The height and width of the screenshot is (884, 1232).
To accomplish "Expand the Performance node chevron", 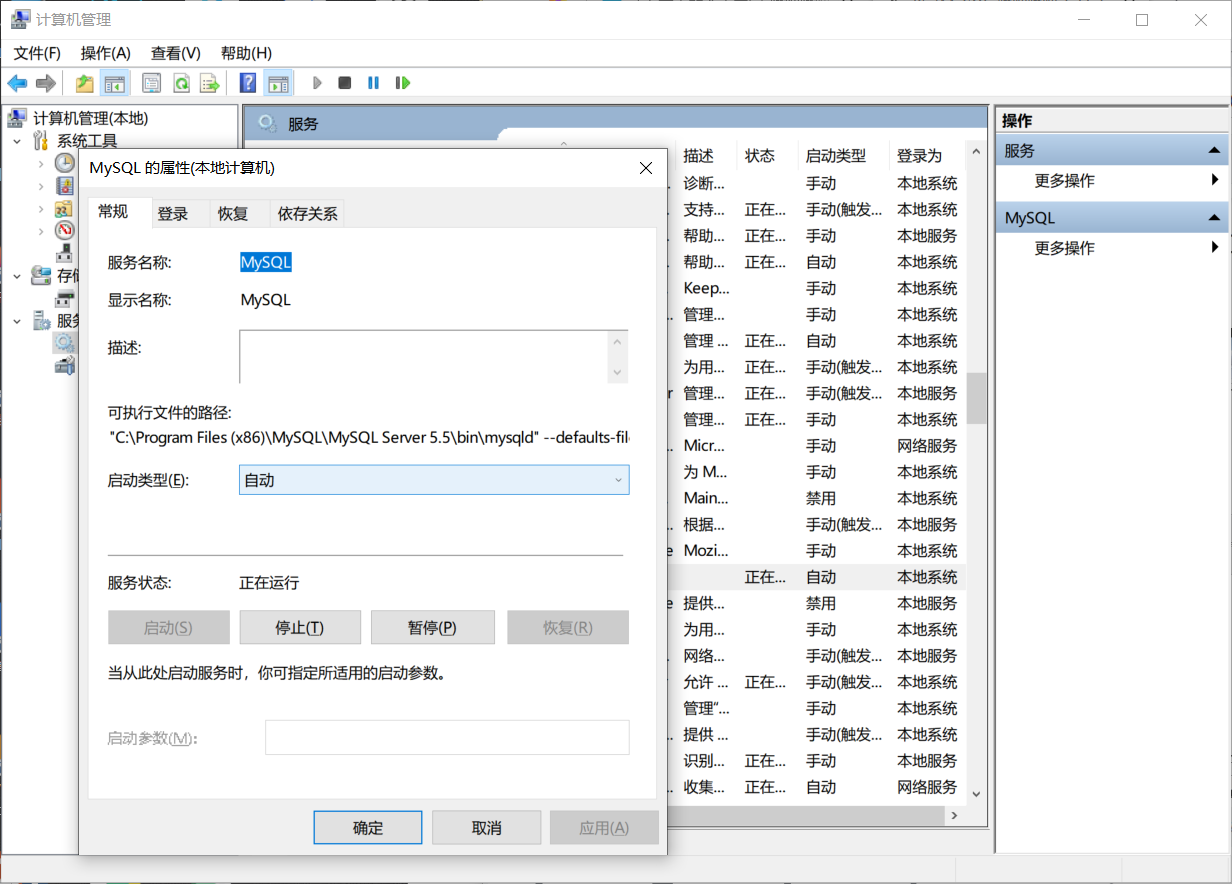I will (41, 231).
